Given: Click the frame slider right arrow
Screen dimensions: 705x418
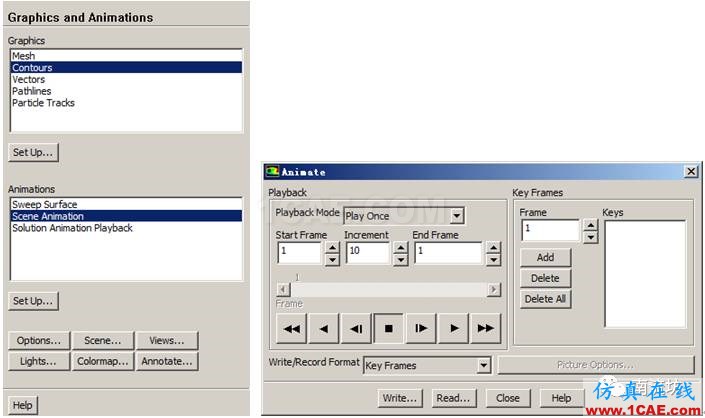Looking at the screenshot, I should pos(494,289).
